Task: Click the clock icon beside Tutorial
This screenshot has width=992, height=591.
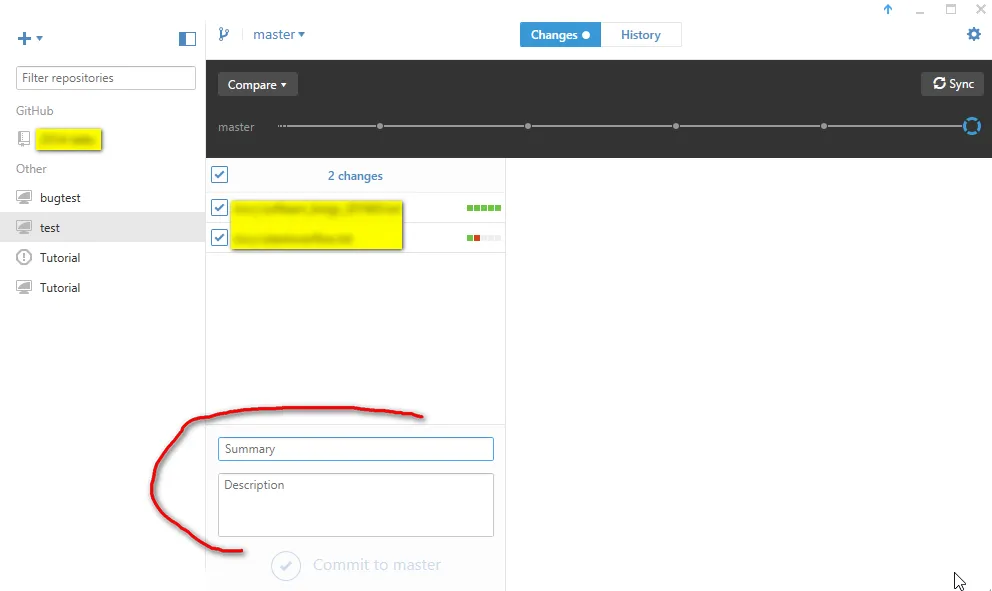Action: 25,257
